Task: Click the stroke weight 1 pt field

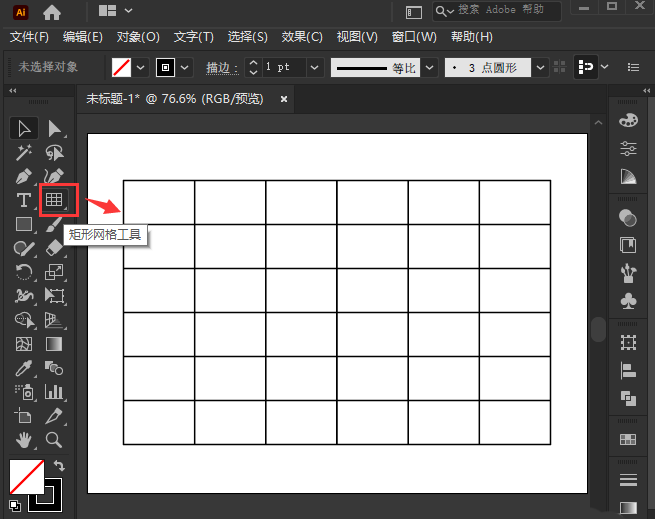Action: pos(284,68)
